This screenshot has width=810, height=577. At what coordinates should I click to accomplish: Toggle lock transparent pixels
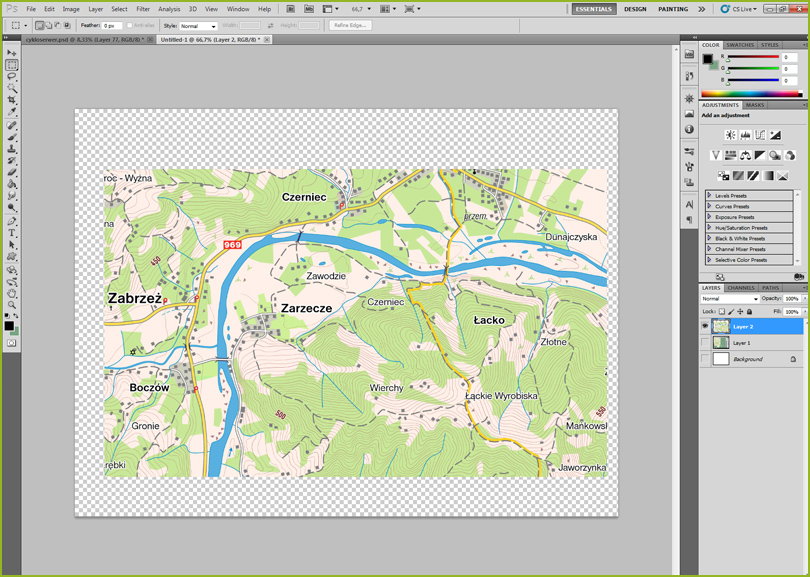tap(722, 311)
